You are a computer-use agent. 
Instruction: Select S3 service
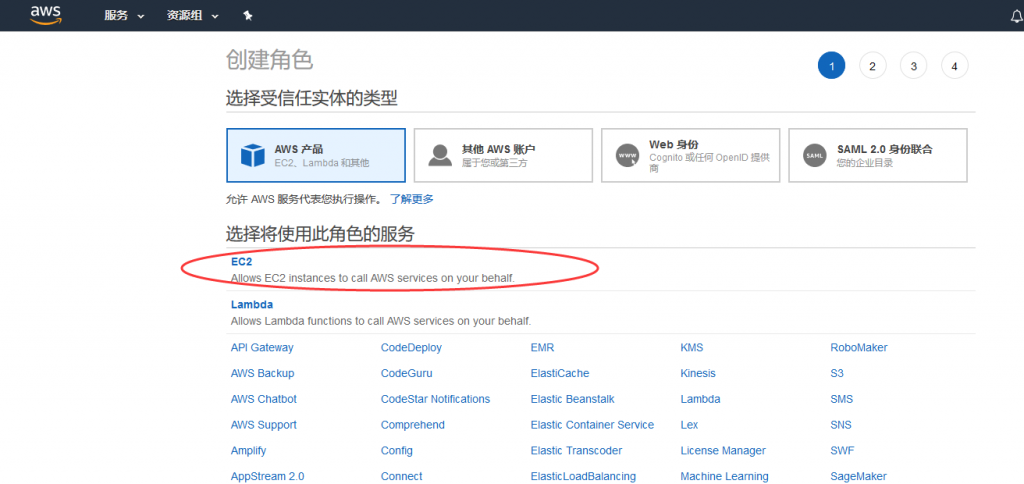(837, 374)
